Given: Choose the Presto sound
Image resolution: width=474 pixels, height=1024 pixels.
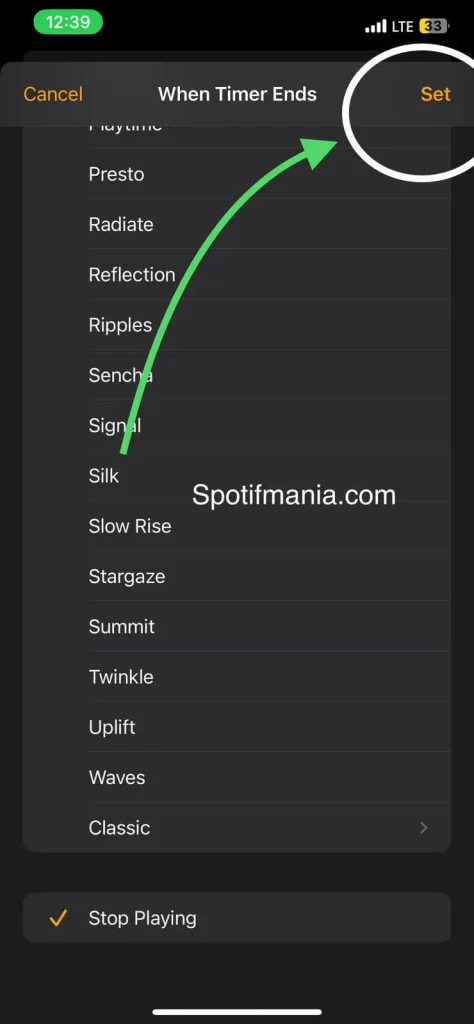Looking at the screenshot, I should click(237, 174).
